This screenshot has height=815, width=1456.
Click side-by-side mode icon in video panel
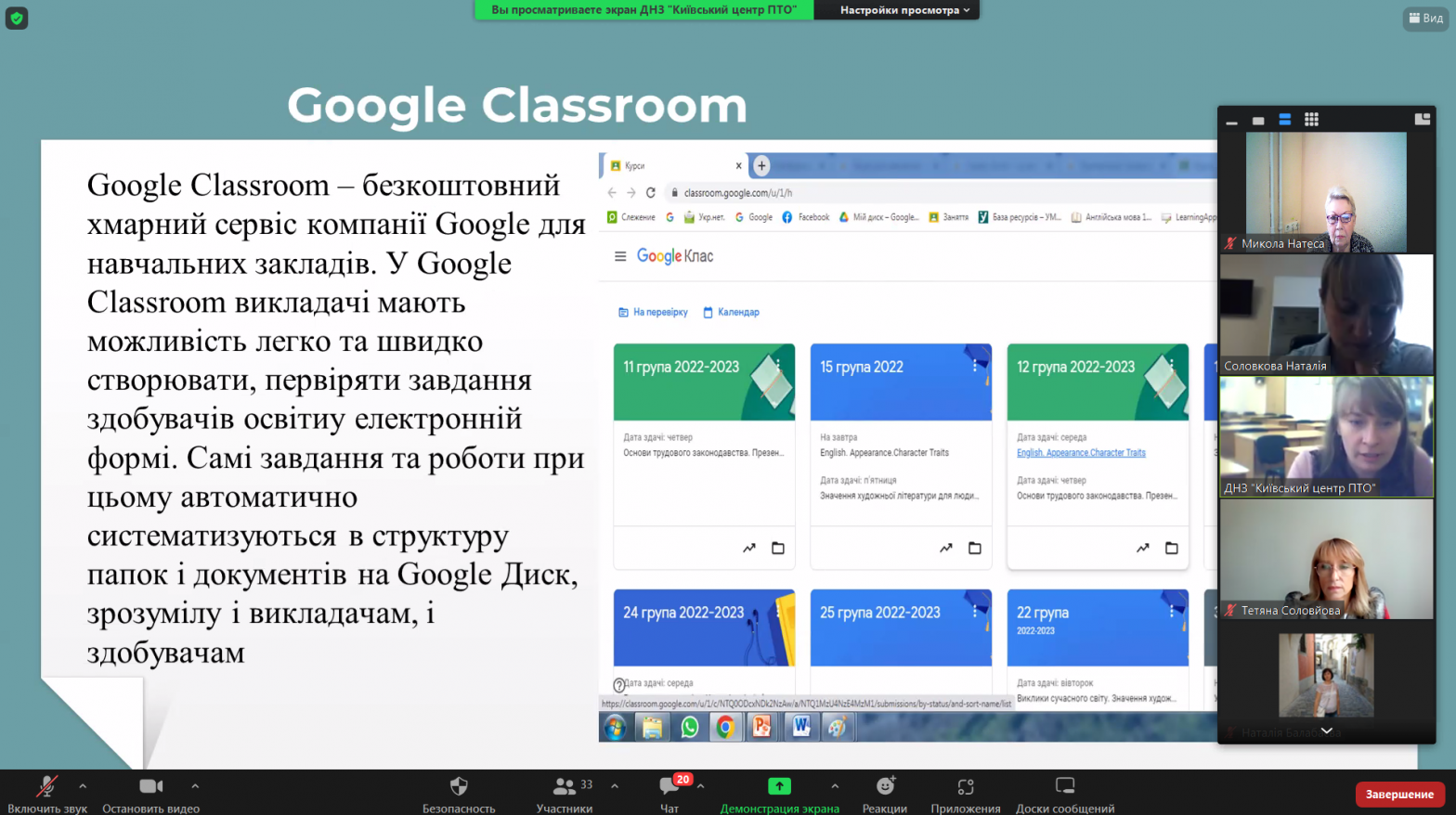tap(1422, 120)
